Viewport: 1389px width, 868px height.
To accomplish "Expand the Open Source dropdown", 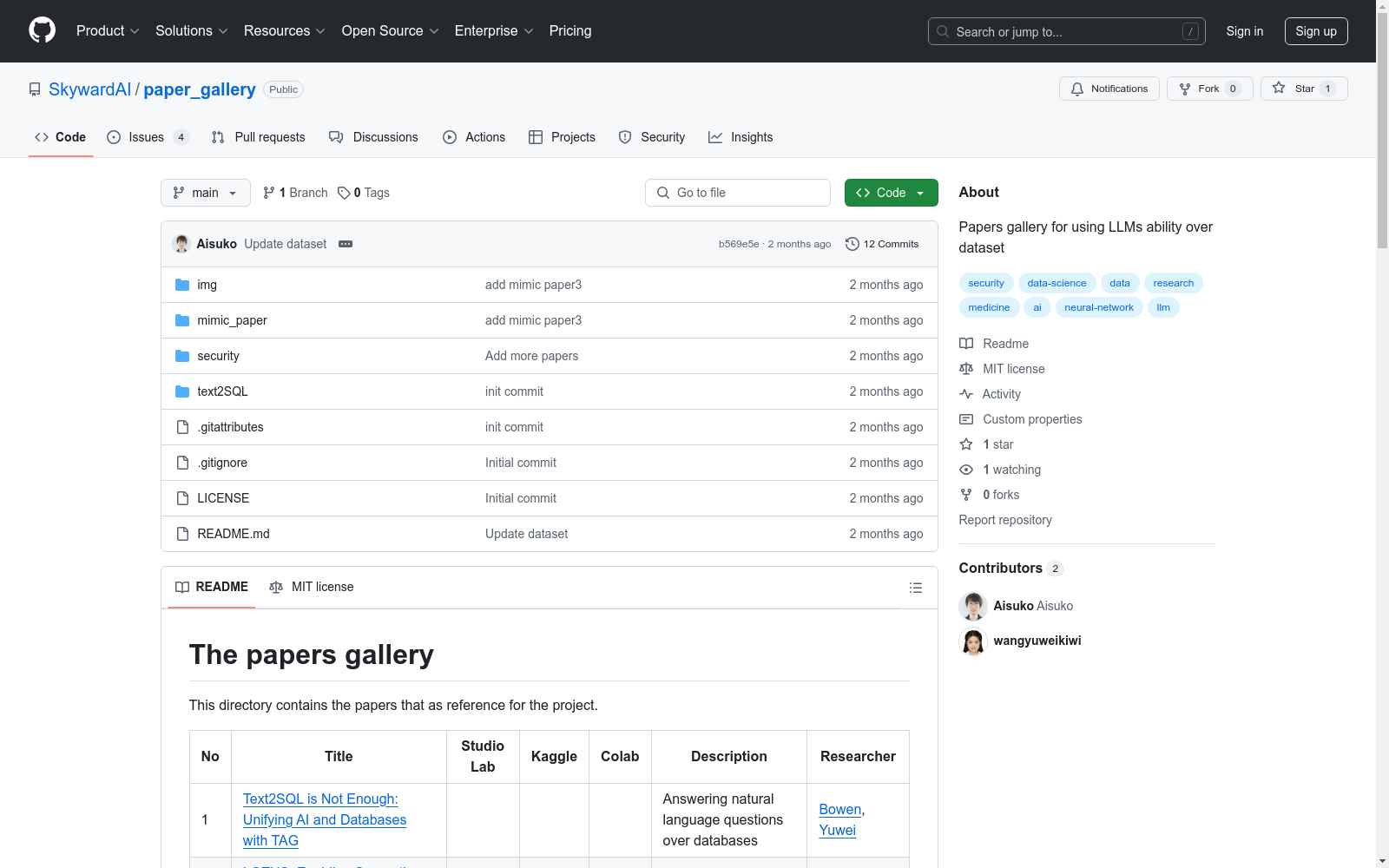I will [391, 30].
